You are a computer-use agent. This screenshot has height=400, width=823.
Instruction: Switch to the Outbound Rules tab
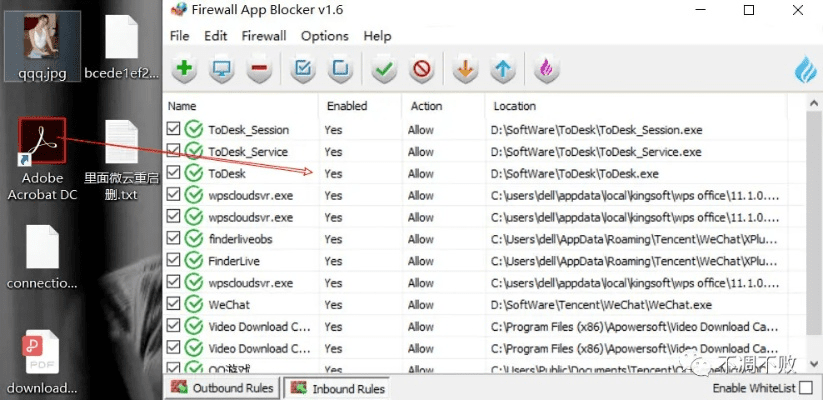pyautogui.click(x=224, y=388)
